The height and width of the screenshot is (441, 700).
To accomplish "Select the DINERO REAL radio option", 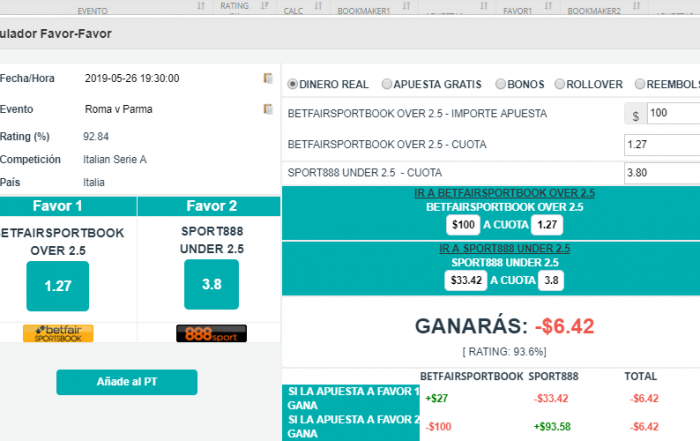I will [292, 84].
